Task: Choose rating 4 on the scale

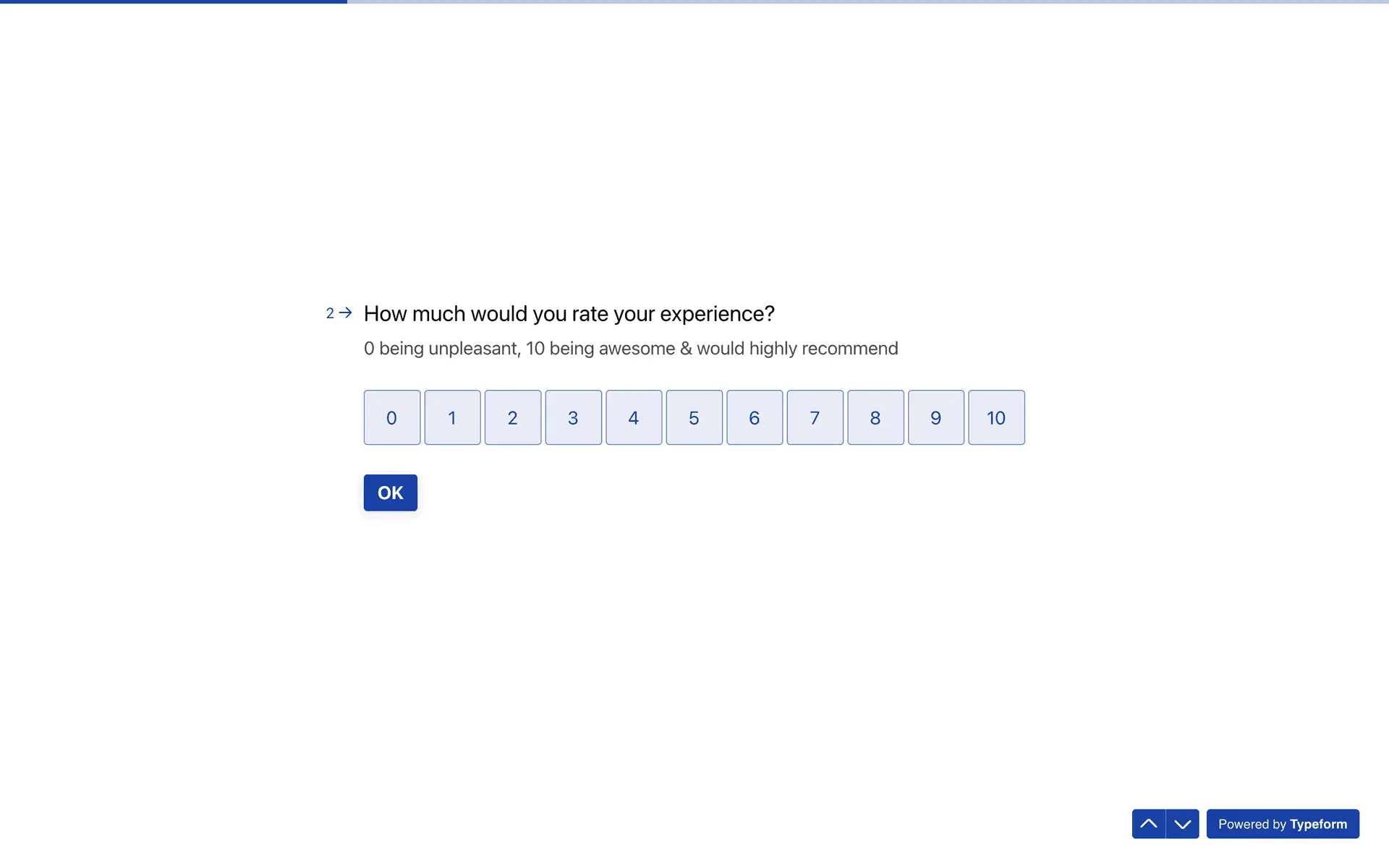Action: click(x=634, y=417)
